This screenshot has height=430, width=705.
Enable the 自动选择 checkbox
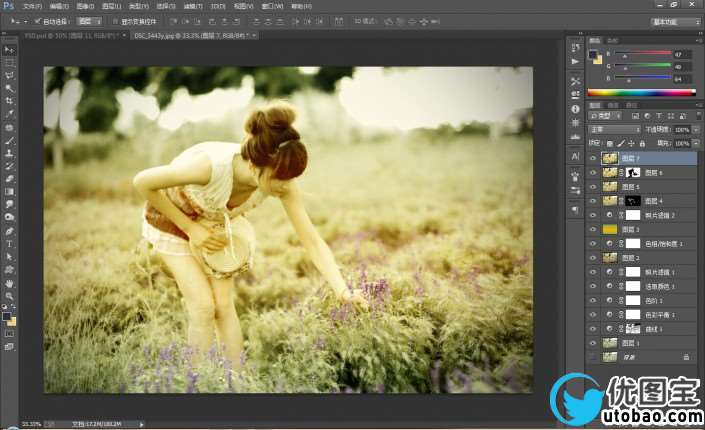pyautogui.click(x=38, y=21)
